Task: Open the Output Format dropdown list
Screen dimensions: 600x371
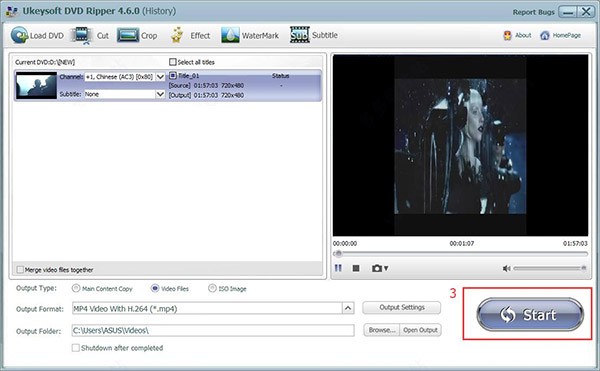Action: point(348,308)
